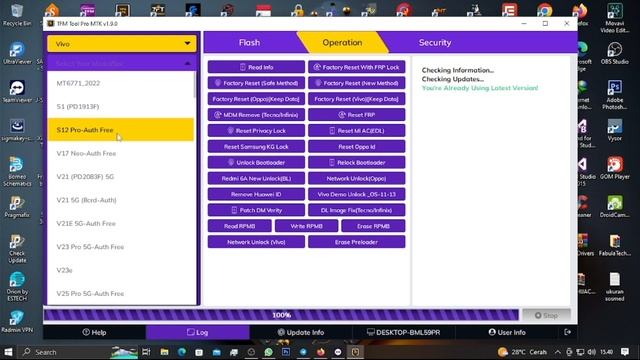Click Factory Reset (New Method)

click(357, 83)
